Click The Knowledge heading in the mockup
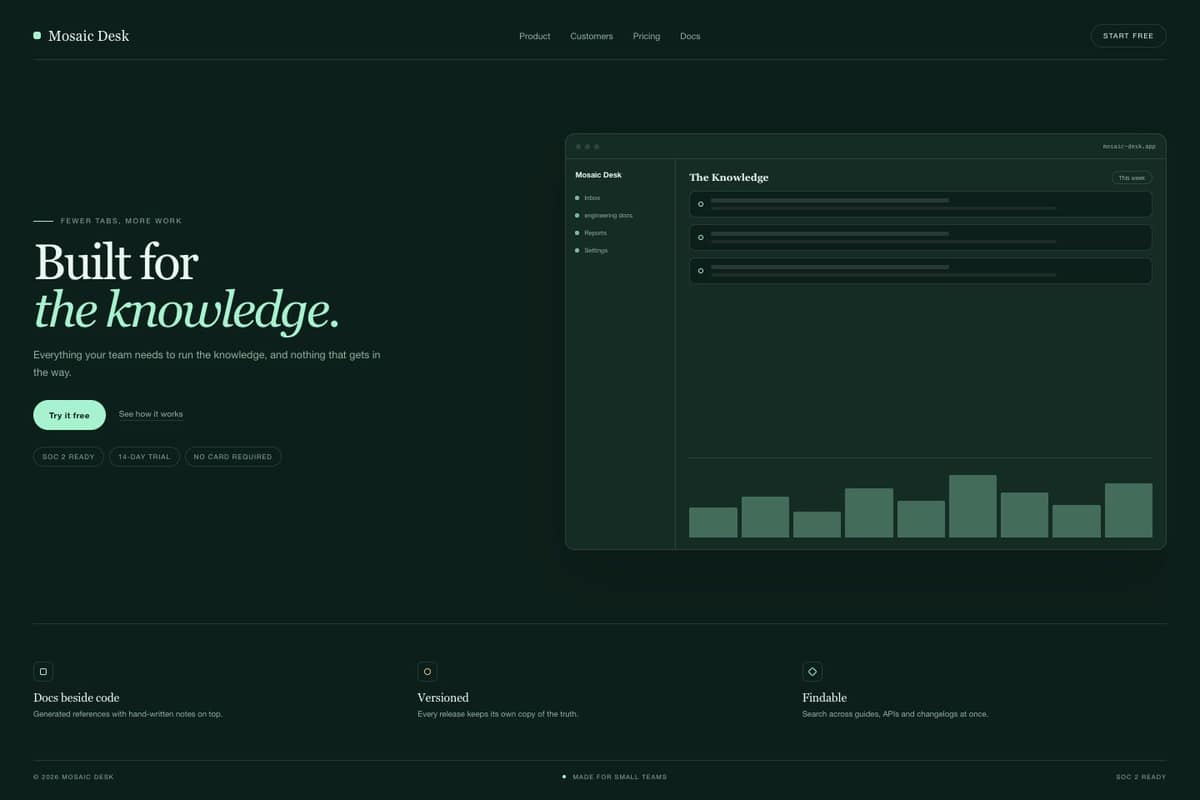1200x800 pixels. click(x=729, y=177)
